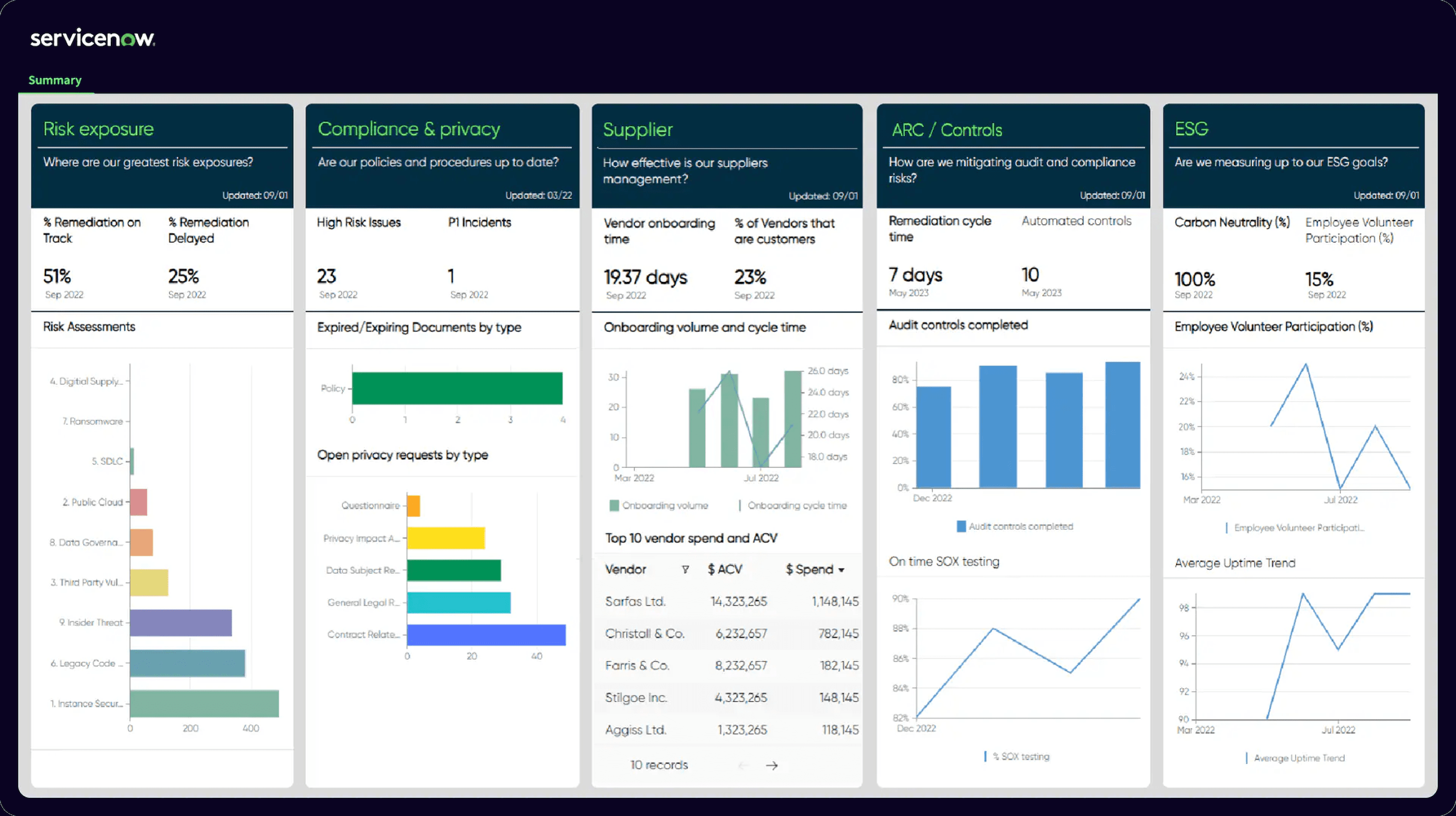Screen dimensions: 1456x816
Task: Click the Vendor column header
Action: click(x=626, y=570)
